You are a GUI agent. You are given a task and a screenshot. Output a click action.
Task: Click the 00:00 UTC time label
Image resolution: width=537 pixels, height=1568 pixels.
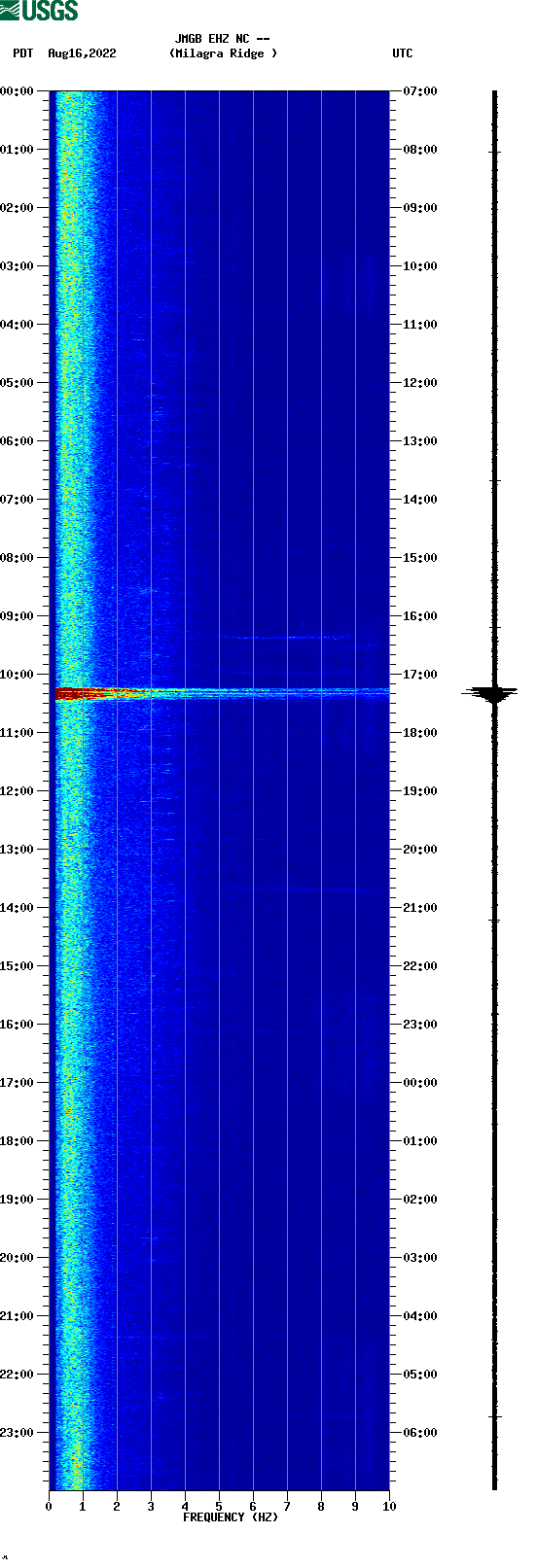(x=420, y=1083)
